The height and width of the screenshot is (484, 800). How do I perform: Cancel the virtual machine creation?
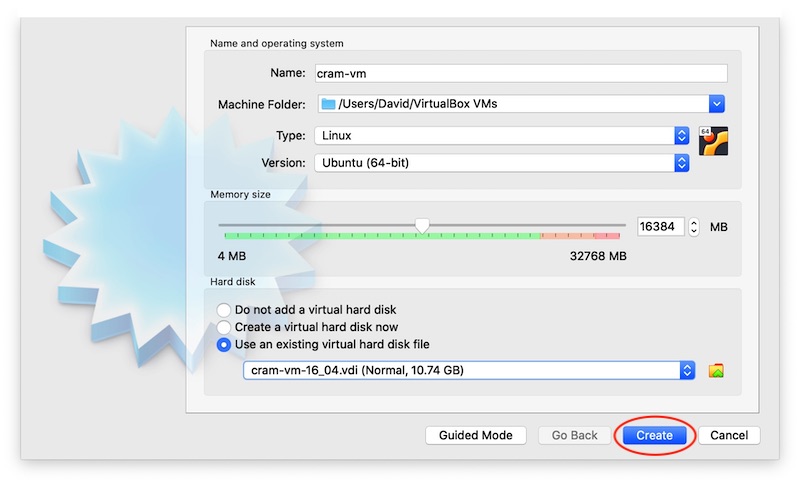(x=729, y=435)
